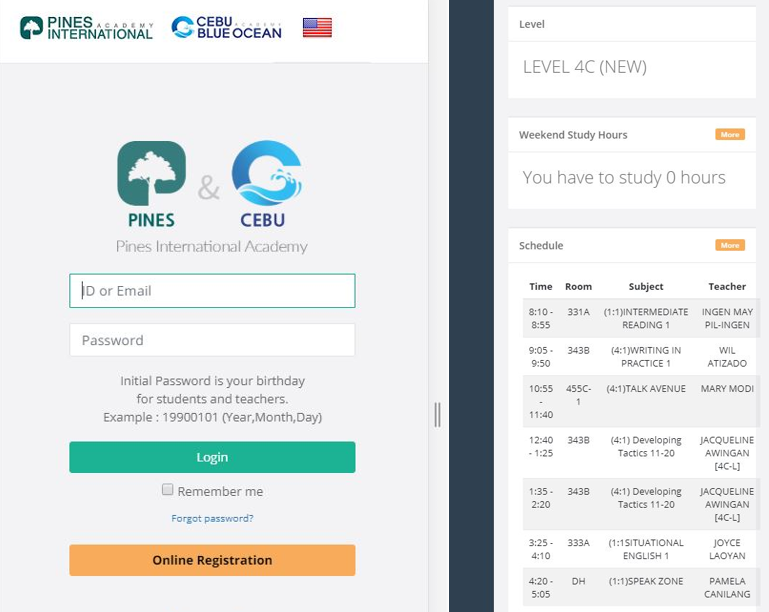This screenshot has width=769, height=612.
Task: Click the WRITING IN PRACTICE 1 subject
Action: (x=646, y=357)
